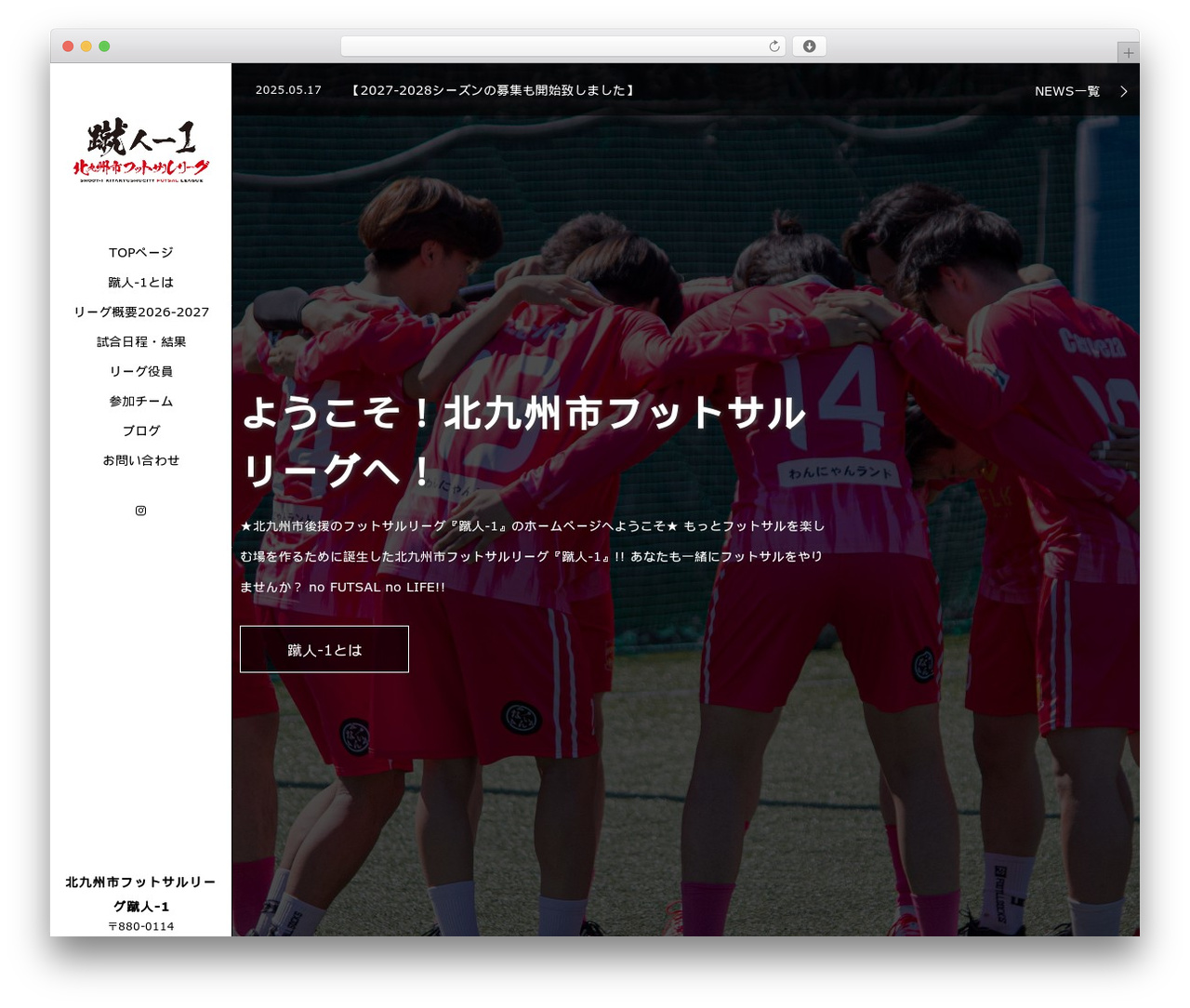Click the browser reload icon
This screenshot has height=1008, width=1190.
click(773, 46)
